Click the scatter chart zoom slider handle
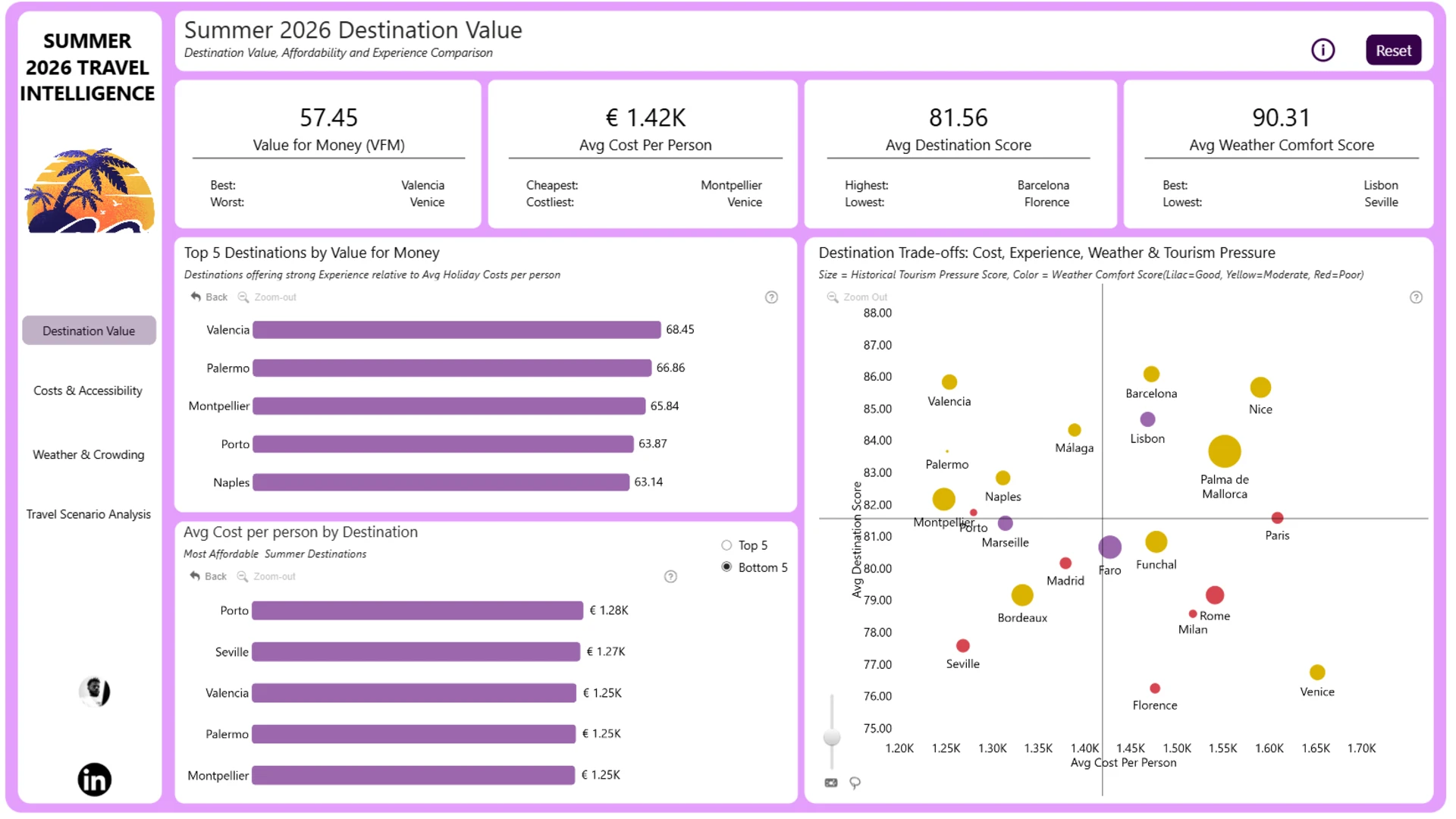1456x819 pixels. click(832, 737)
